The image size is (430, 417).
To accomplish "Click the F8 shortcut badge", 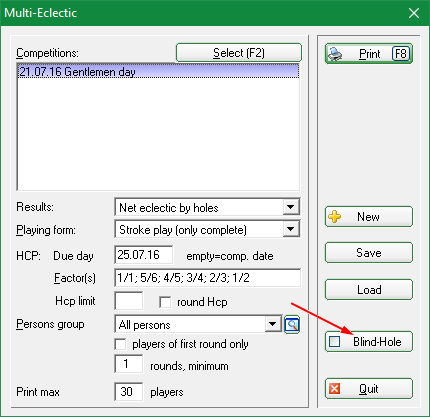I will point(401,54).
